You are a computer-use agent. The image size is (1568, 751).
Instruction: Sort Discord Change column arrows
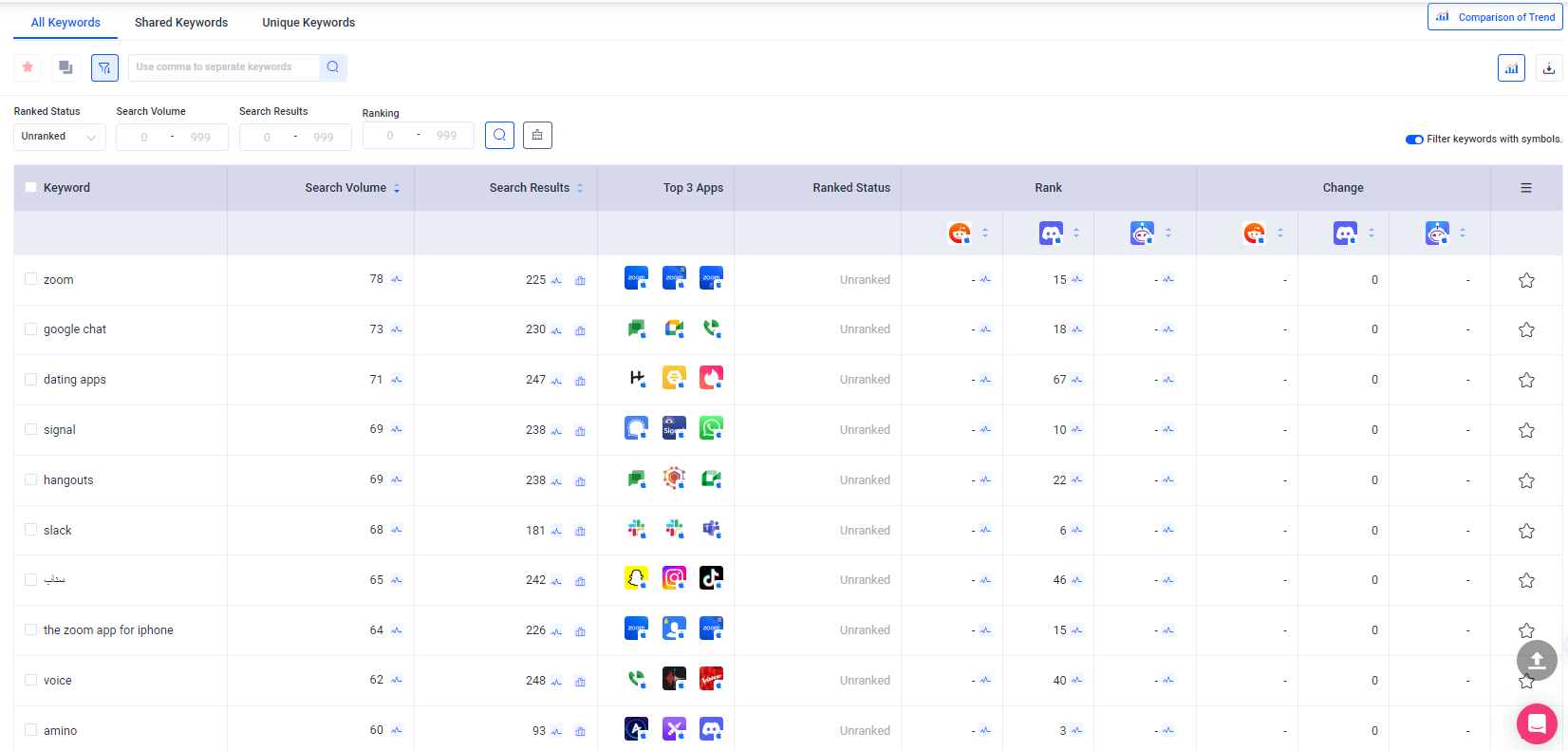coord(1372,234)
